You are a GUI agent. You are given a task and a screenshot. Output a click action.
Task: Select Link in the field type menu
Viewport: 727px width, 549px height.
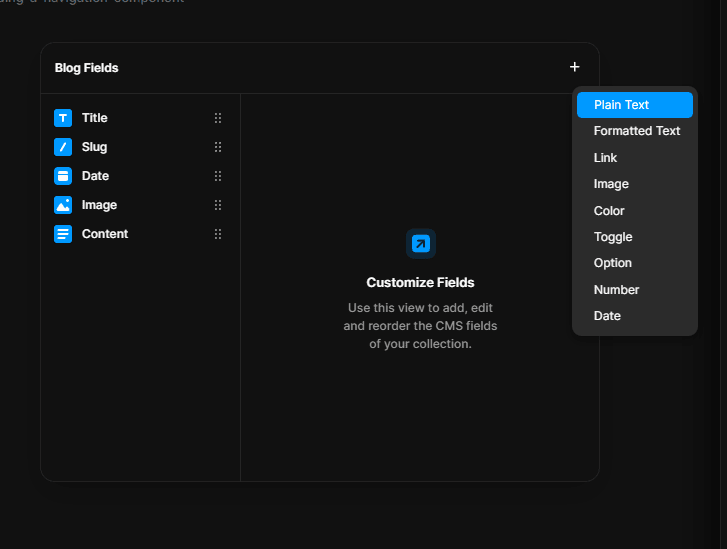point(605,158)
